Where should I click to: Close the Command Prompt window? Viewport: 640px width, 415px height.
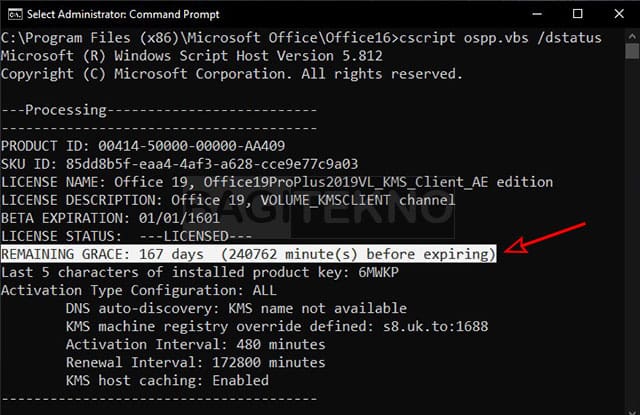point(619,14)
